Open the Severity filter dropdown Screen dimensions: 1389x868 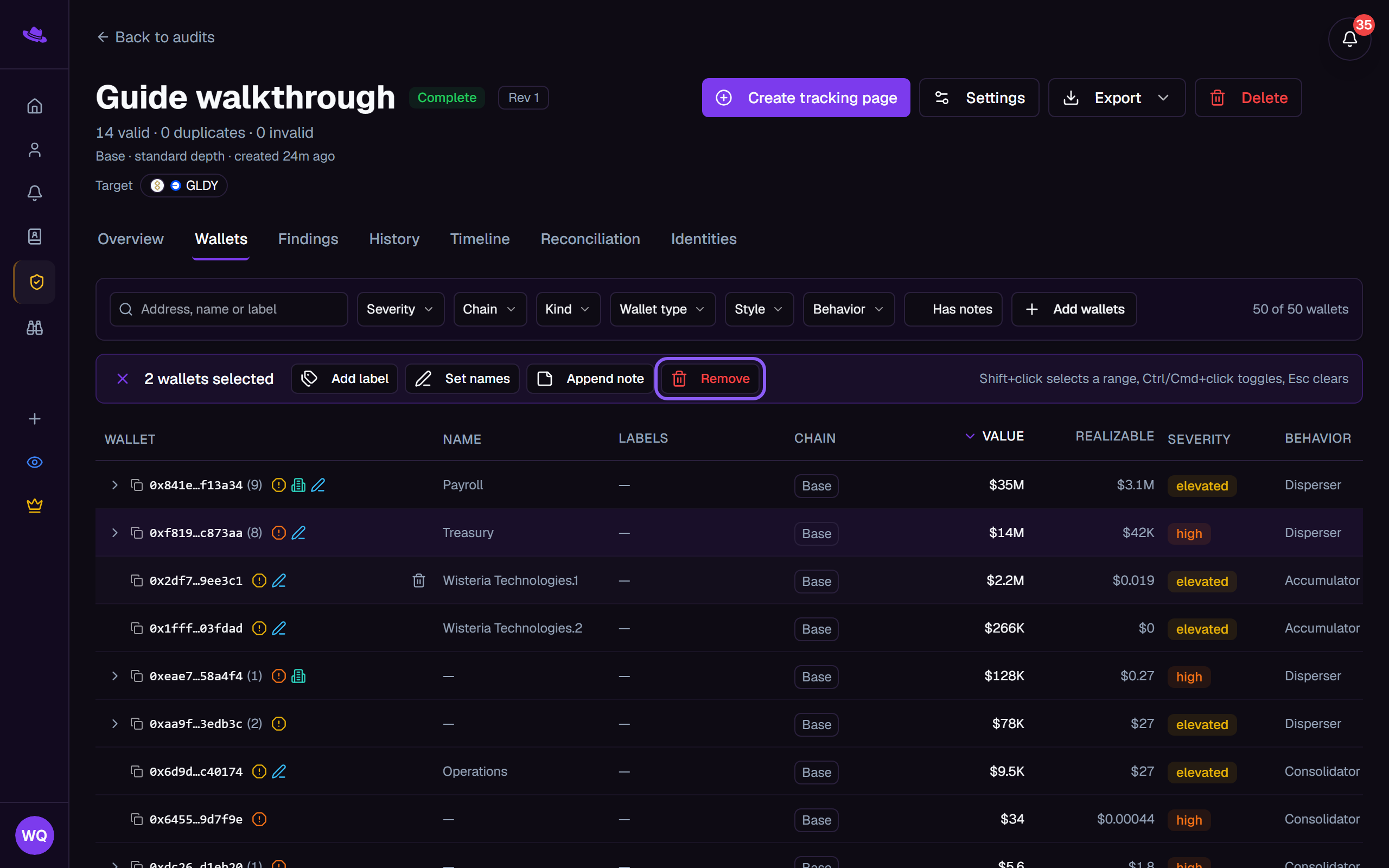(400, 309)
